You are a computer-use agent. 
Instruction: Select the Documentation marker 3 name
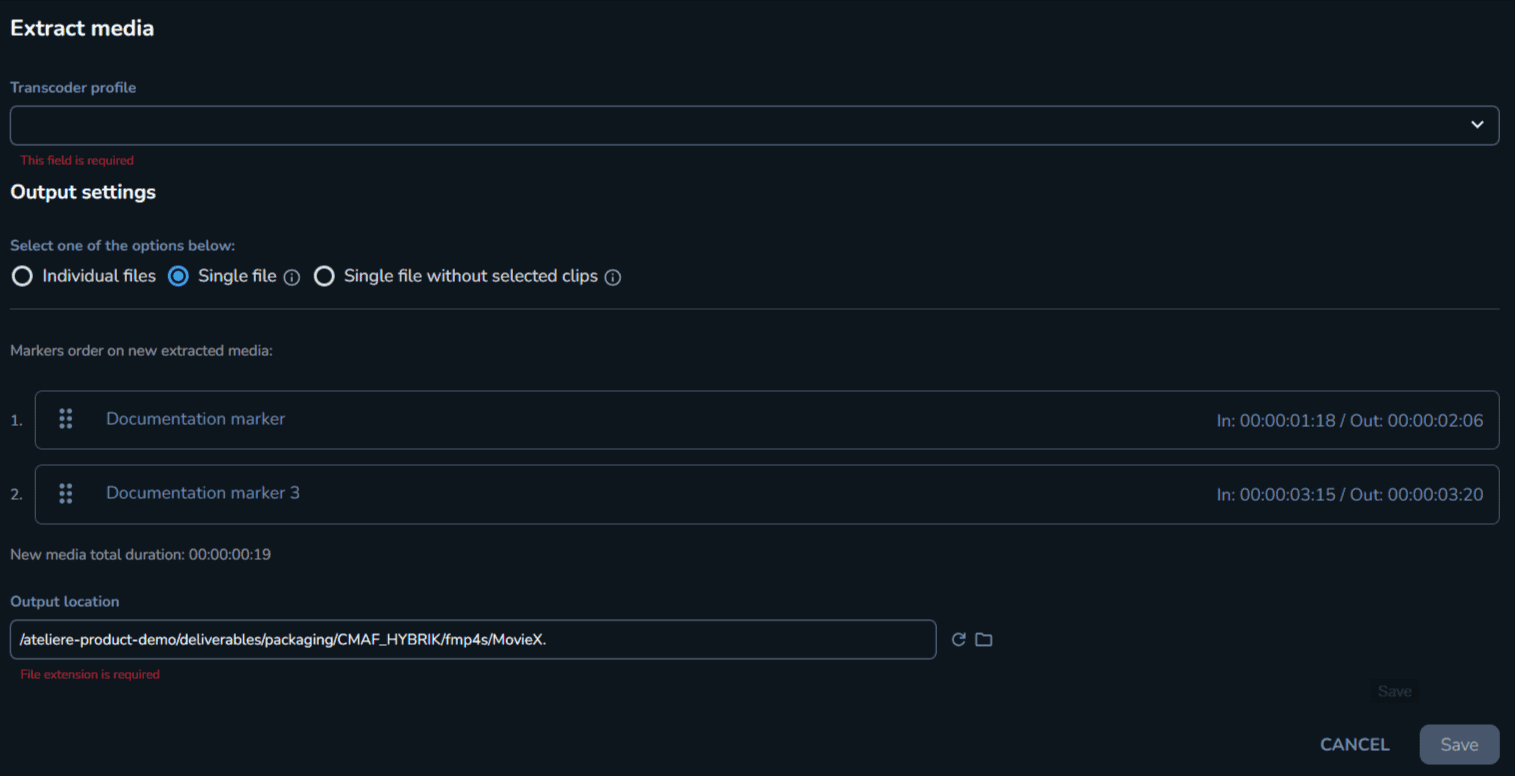pyautogui.click(x=203, y=493)
